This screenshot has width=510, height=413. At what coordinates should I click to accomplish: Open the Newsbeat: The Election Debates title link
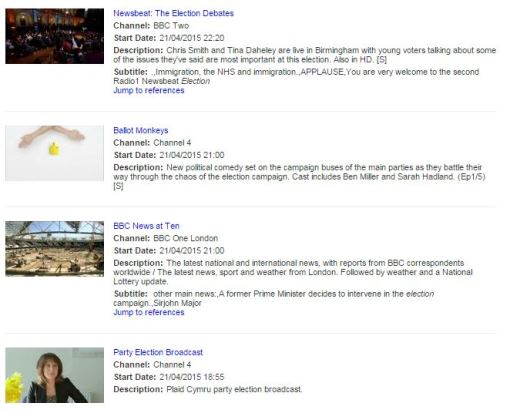(173, 13)
